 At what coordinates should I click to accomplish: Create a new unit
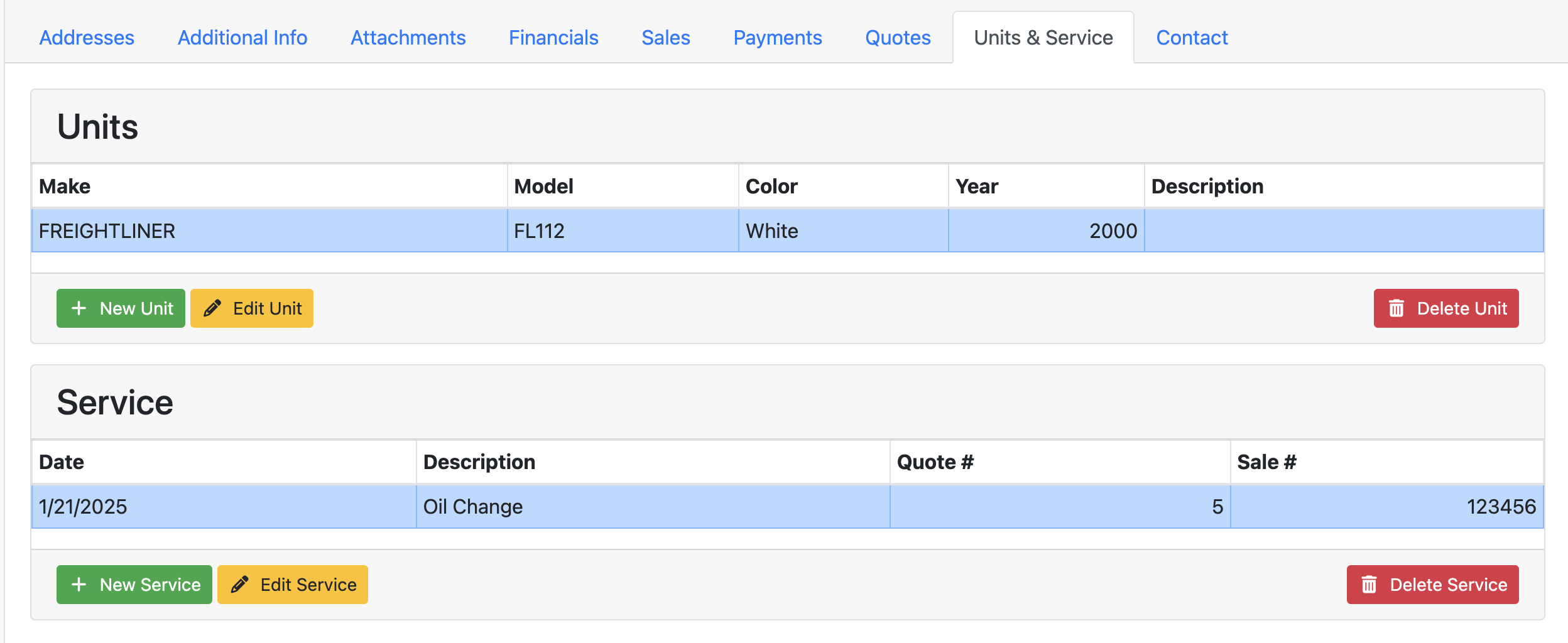pyautogui.click(x=121, y=308)
